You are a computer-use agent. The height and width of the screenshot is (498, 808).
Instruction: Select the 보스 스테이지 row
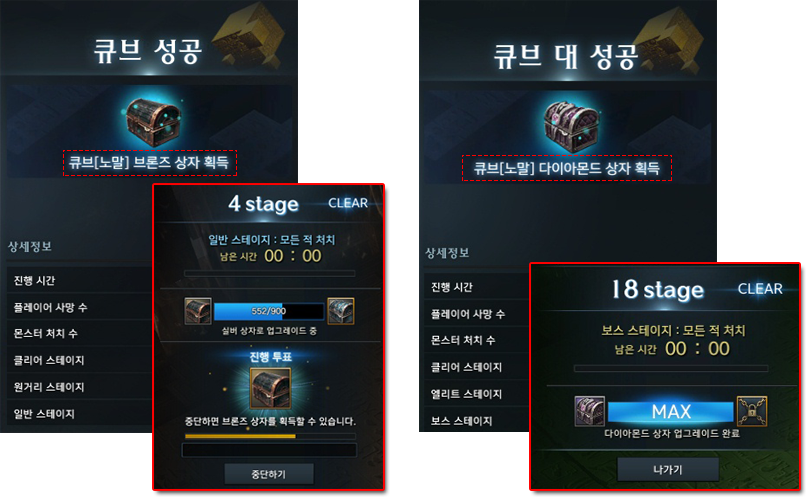click(x=477, y=420)
